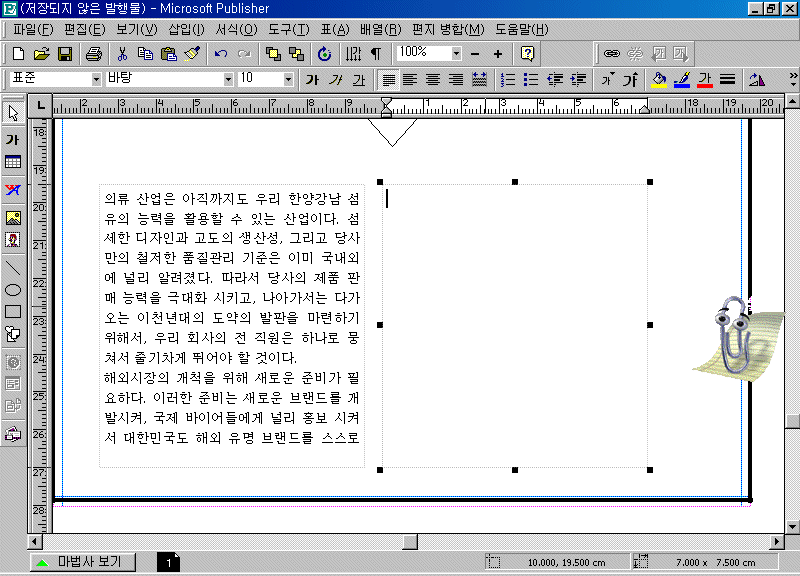Click the Format Painter brush icon
This screenshot has height=576, width=800.
tap(192, 53)
